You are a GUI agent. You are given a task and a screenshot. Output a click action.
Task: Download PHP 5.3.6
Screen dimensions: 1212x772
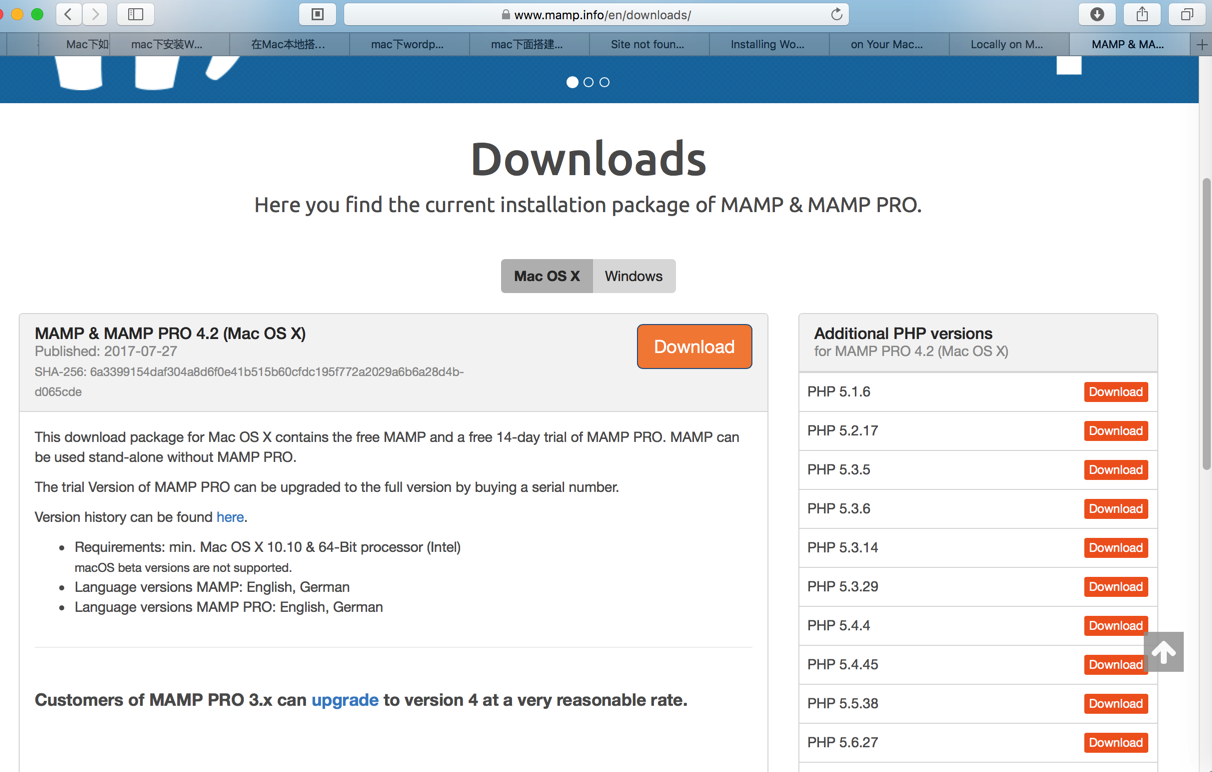click(1116, 509)
